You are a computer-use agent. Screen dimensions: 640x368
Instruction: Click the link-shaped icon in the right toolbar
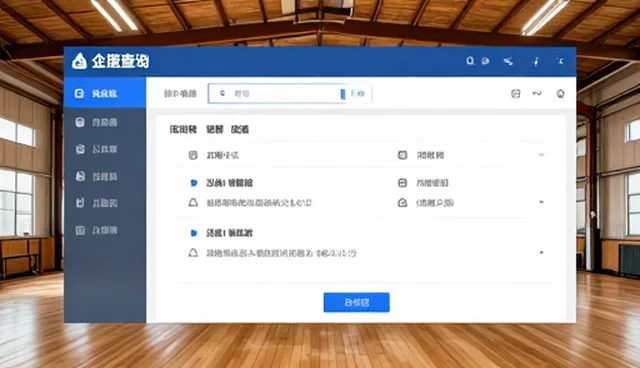pyautogui.click(x=537, y=94)
